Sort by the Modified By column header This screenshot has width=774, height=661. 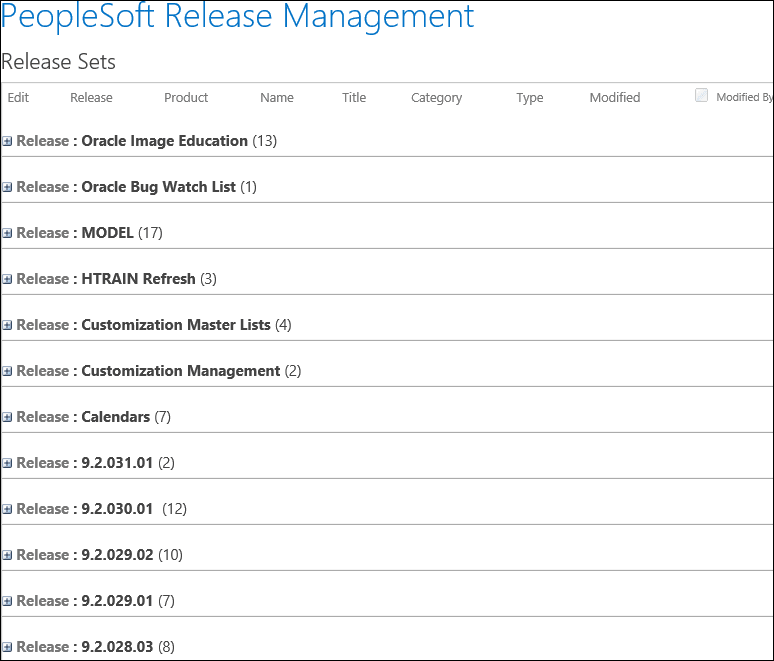tap(744, 97)
